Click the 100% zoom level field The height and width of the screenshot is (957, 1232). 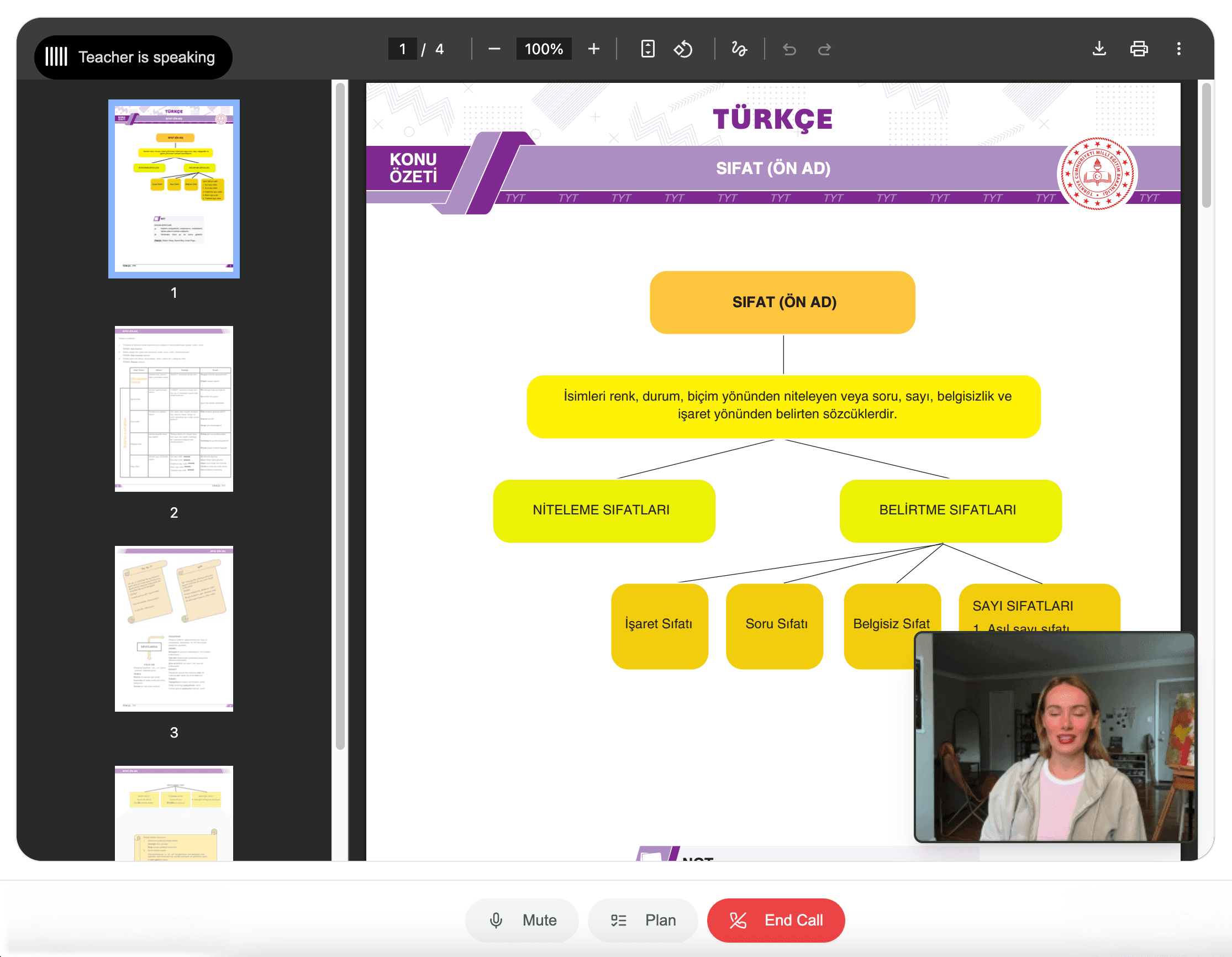click(x=543, y=49)
